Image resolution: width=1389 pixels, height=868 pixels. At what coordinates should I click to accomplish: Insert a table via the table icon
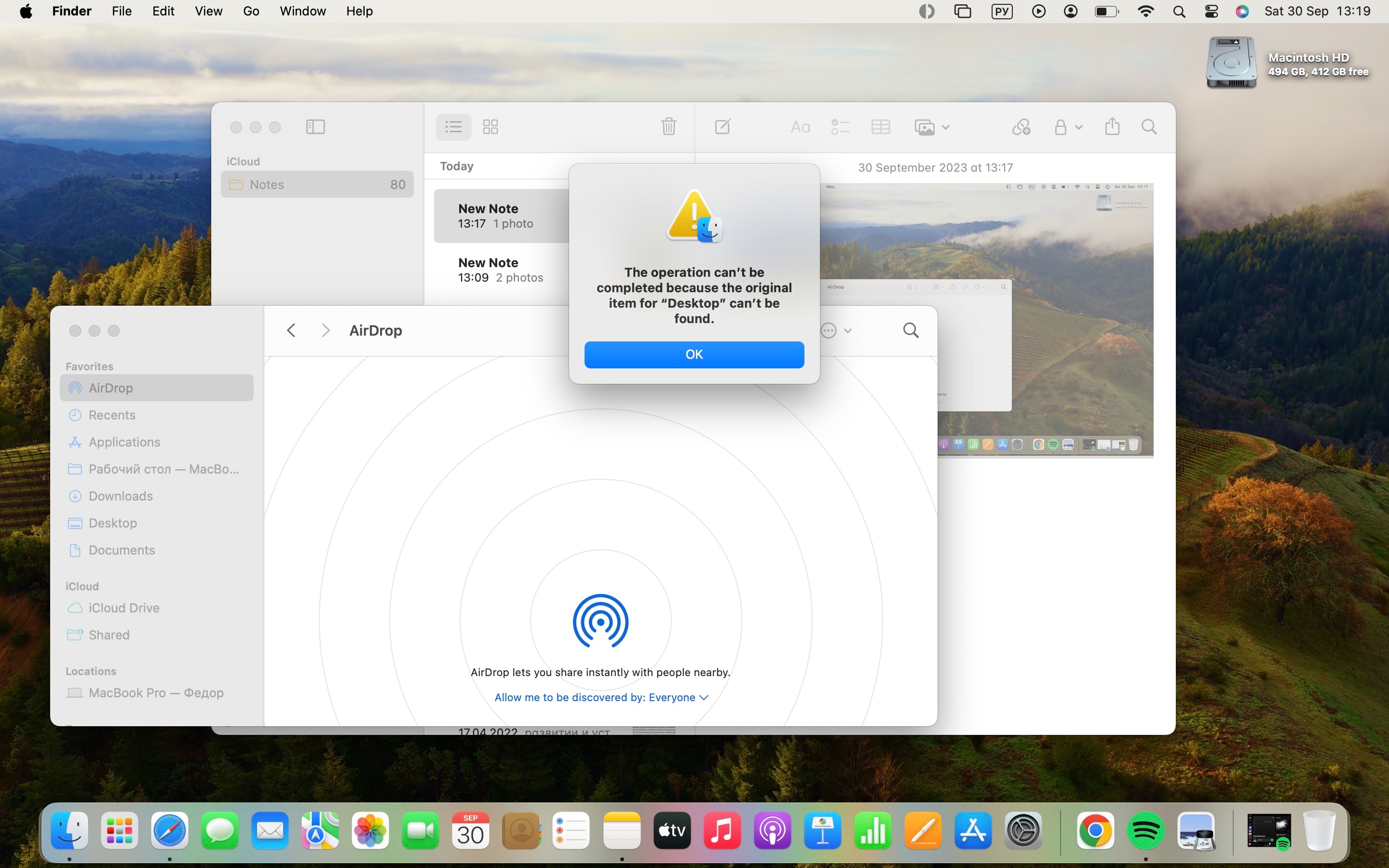coord(881,127)
